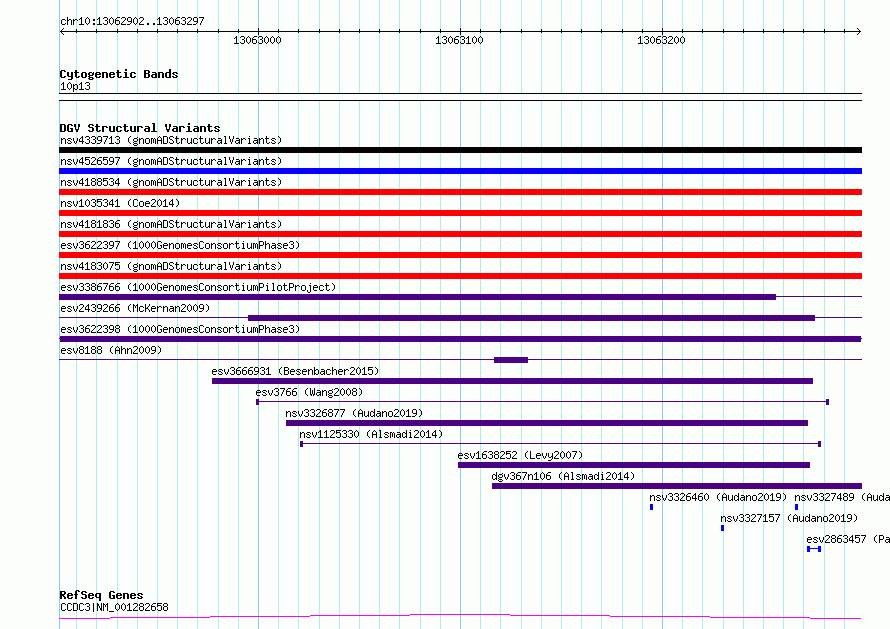Open esv3622397 1000GenomesConsortiumPhase3 label
Image resolution: width=890 pixels, height=629 pixels.
point(180,245)
